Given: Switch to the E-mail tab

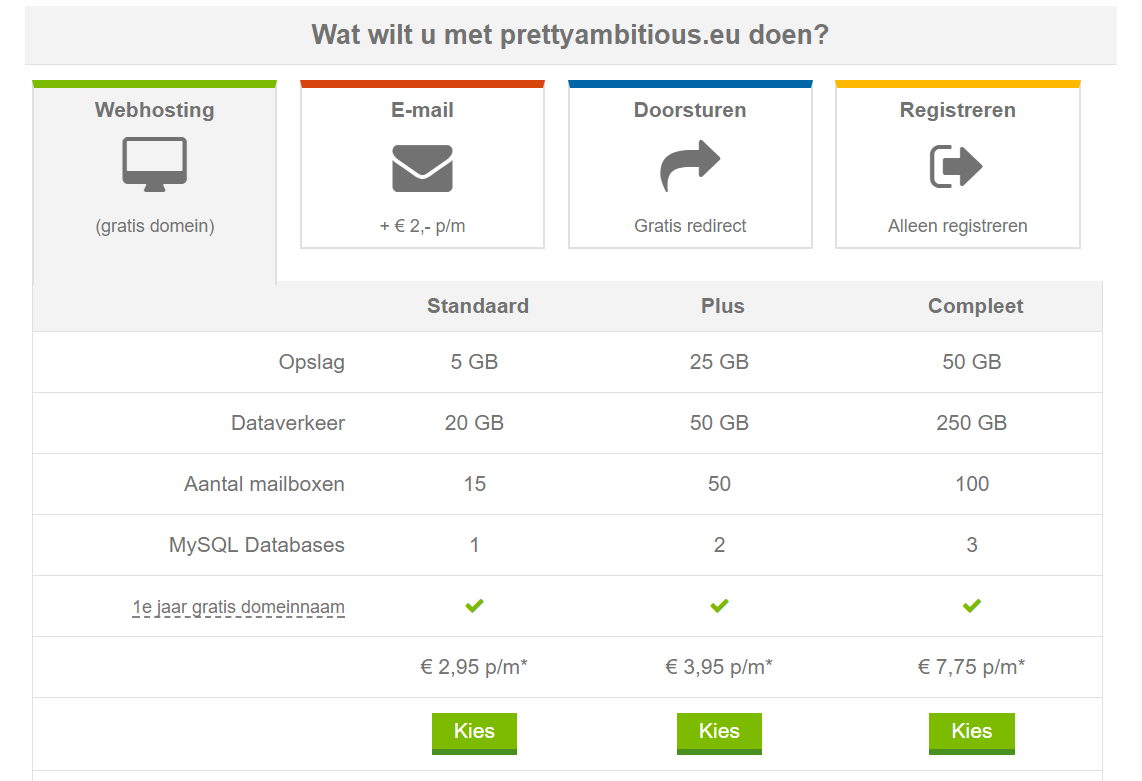Looking at the screenshot, I should click(x=422, y=165).
